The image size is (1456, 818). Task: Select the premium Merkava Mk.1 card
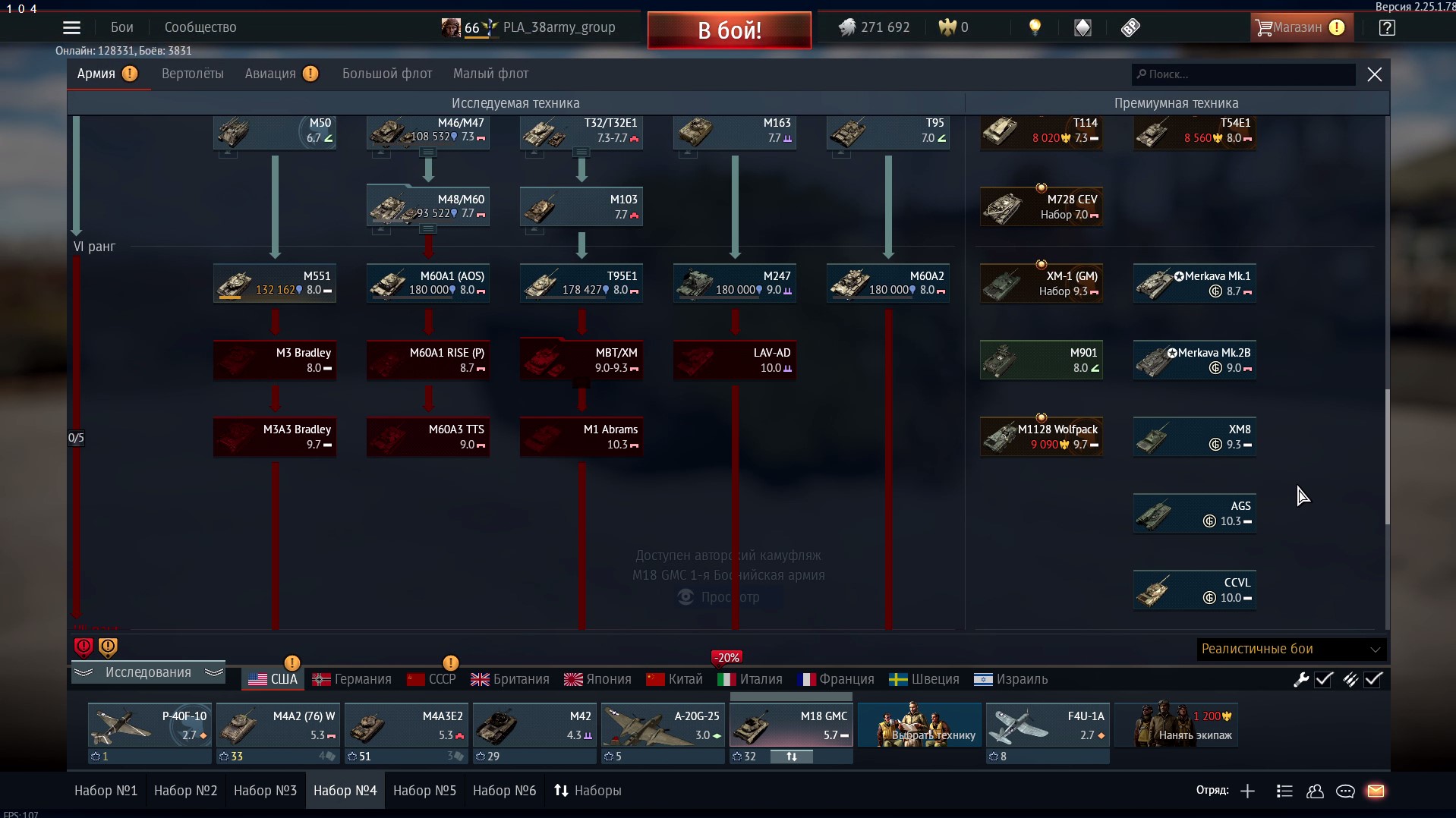pos(1195,284)
